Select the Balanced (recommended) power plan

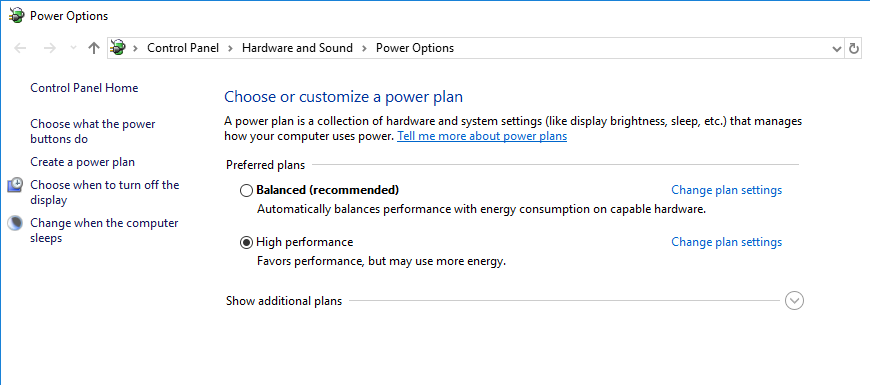coord(246,190)
